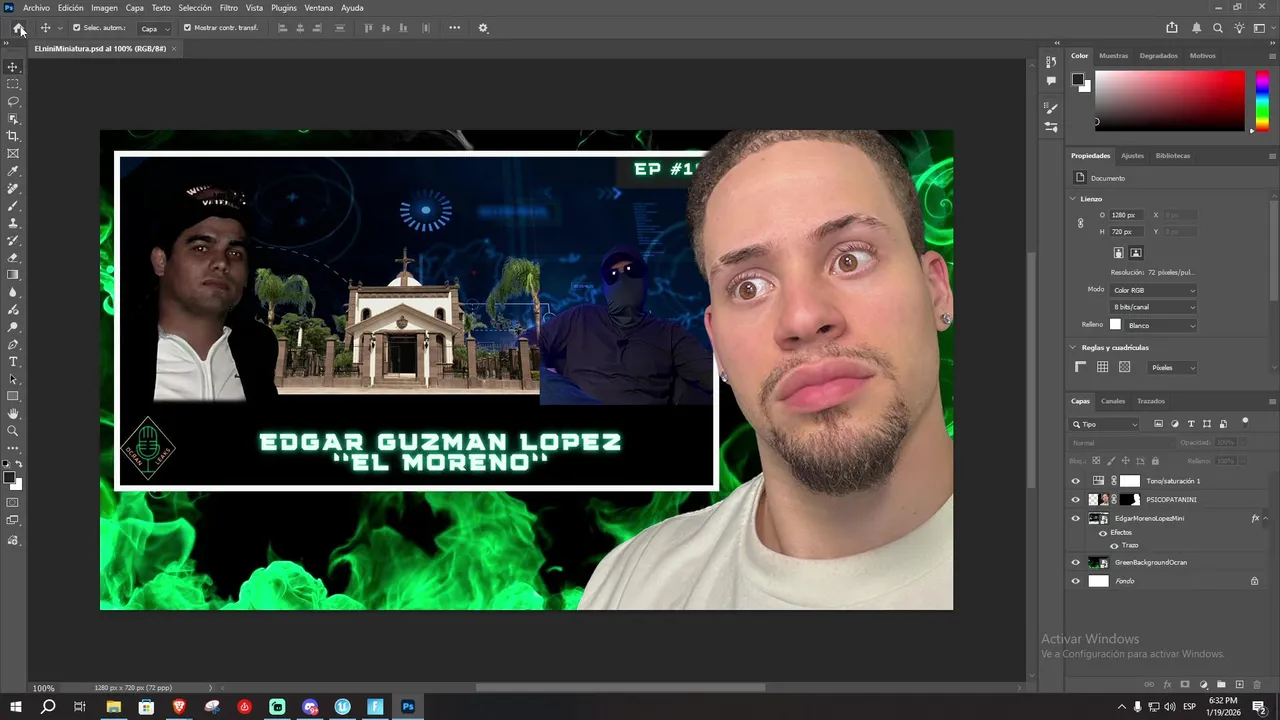
Task: Open the Trazados tab
Action: 1151,401
